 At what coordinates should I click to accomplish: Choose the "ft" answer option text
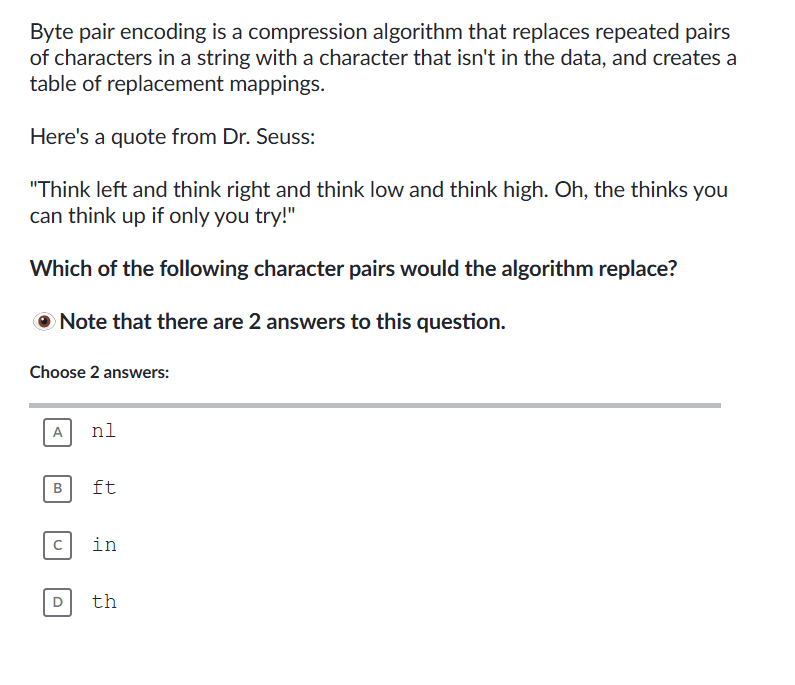click(x=103, y=488)
